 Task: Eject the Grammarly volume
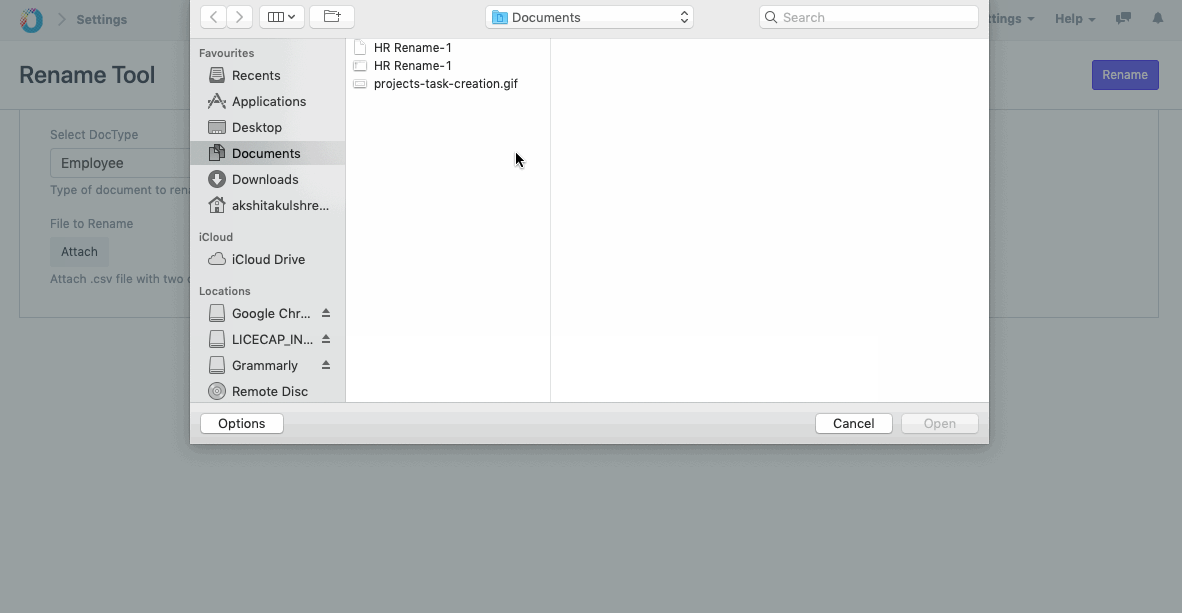(326, 365)
